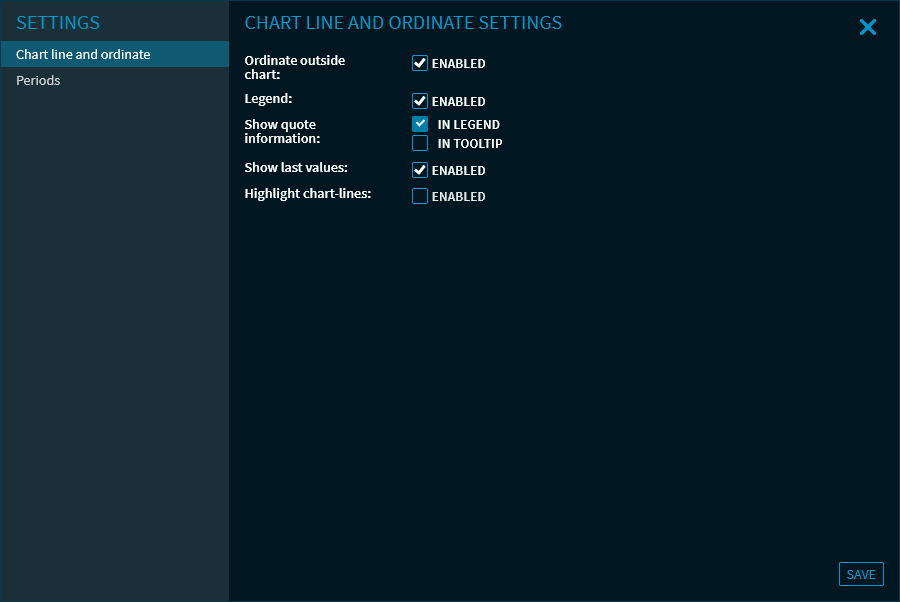This screenshot has height=602, width=900.
Task: Disable the Legend checkbox
Action: pyautogui.click(x=420, y=101)
